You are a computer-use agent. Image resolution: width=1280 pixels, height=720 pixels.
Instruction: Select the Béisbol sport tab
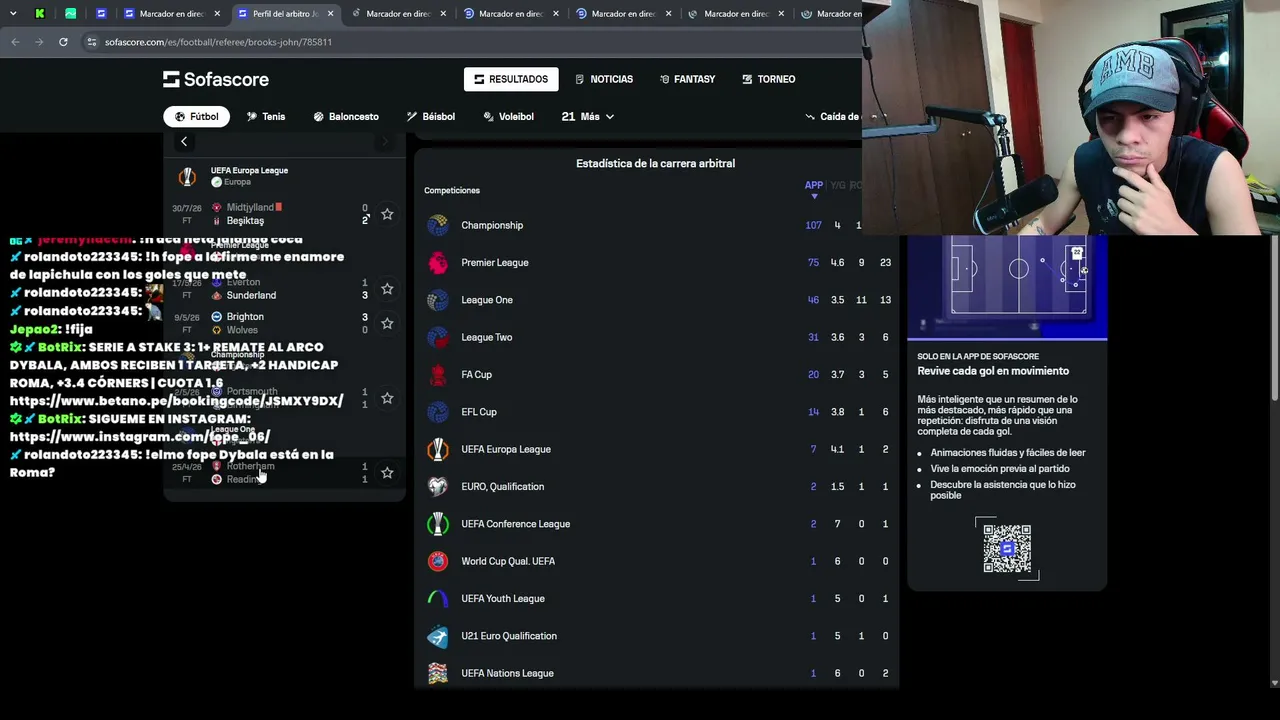[431, 117]
